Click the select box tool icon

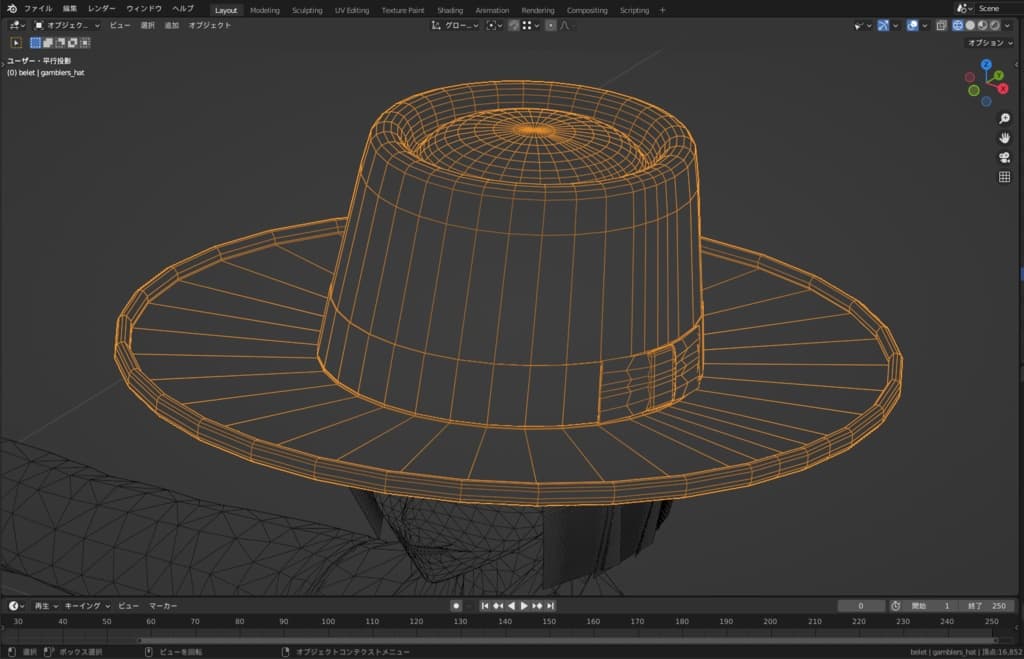click(x=16, y=43)
